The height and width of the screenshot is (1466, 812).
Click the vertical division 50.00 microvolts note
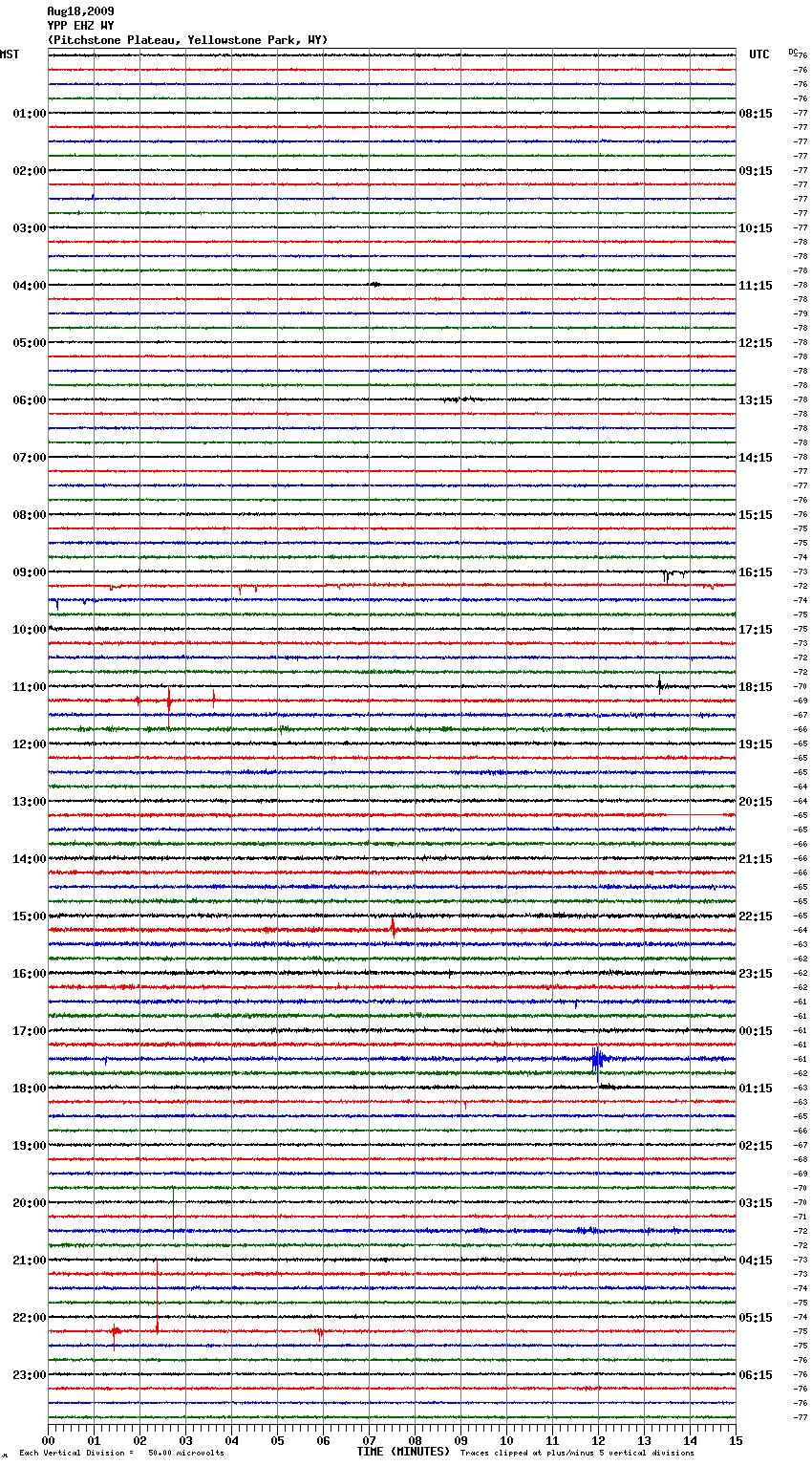tap(122, 1454)
